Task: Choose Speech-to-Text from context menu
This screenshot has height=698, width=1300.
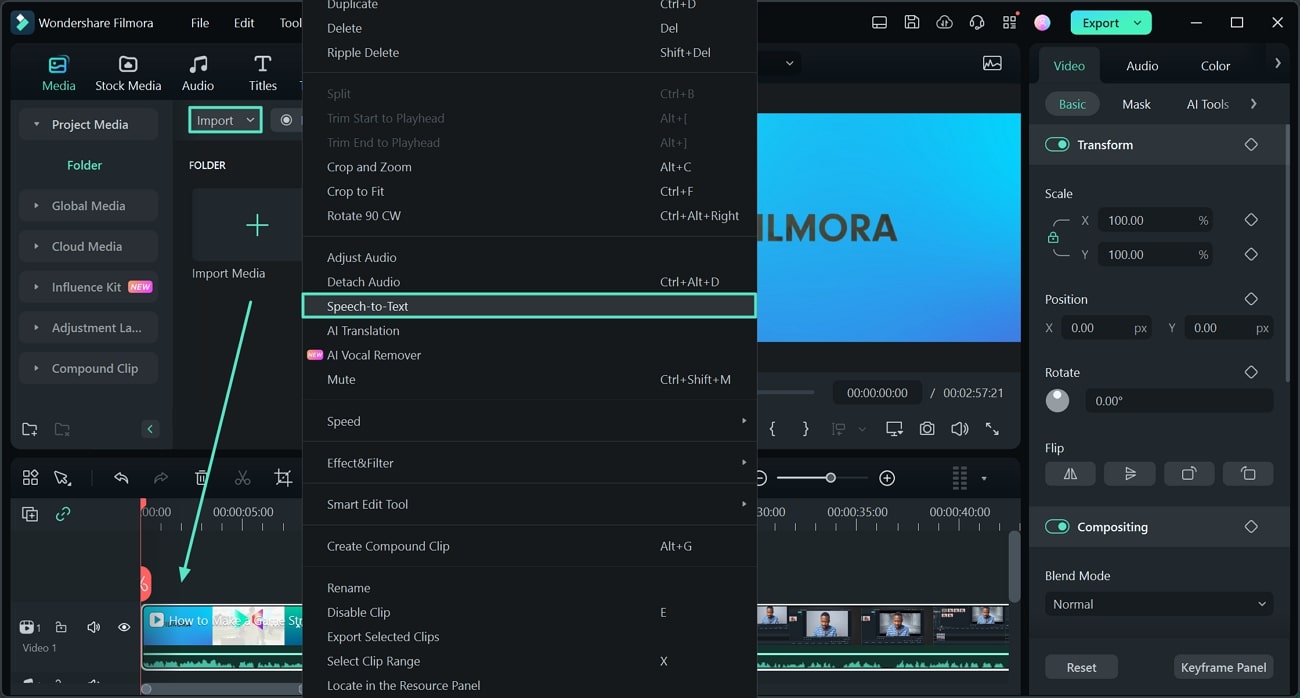Action: [529, 306]
